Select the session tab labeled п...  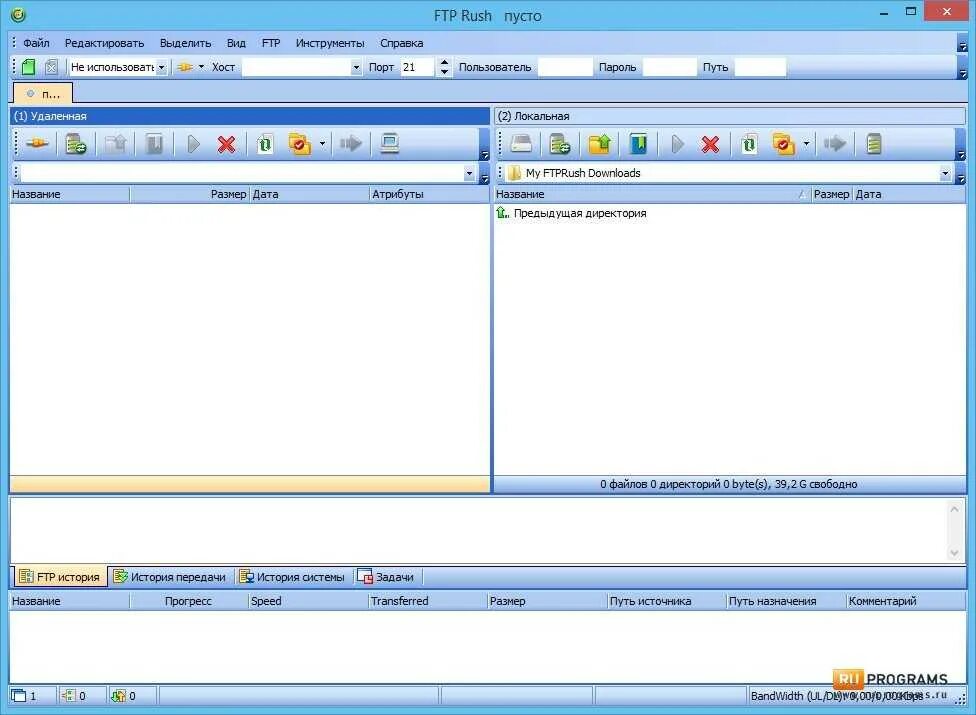pyautogui.click(x=43, y=93)
